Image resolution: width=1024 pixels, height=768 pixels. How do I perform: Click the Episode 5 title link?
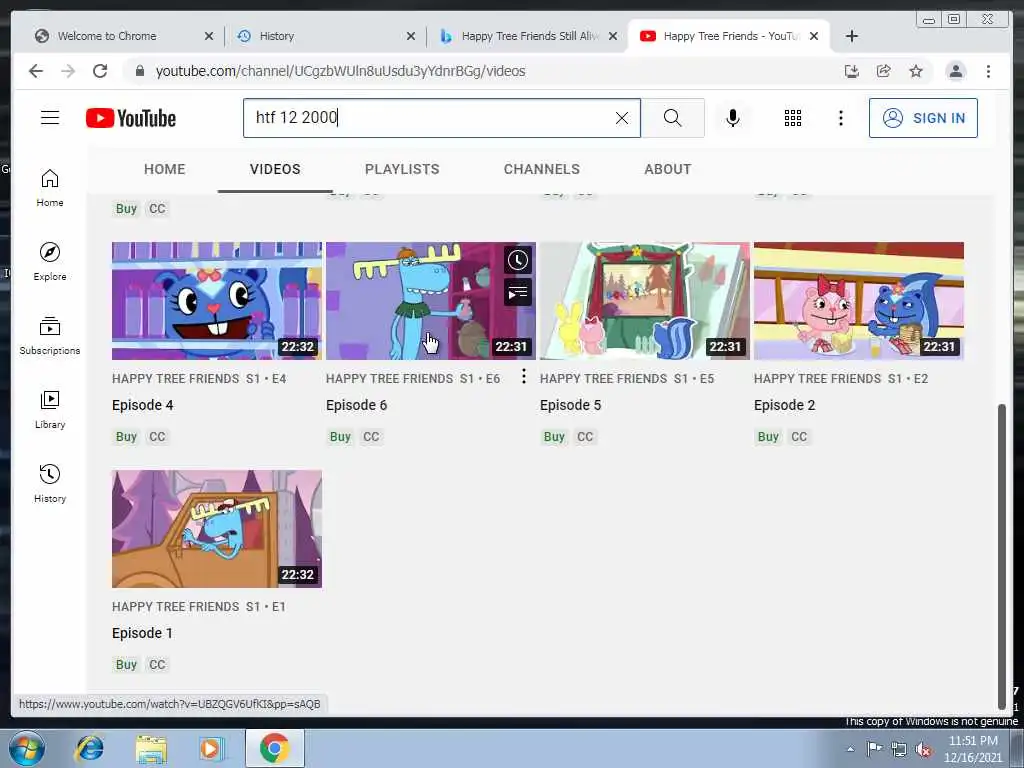coord(570,406)
